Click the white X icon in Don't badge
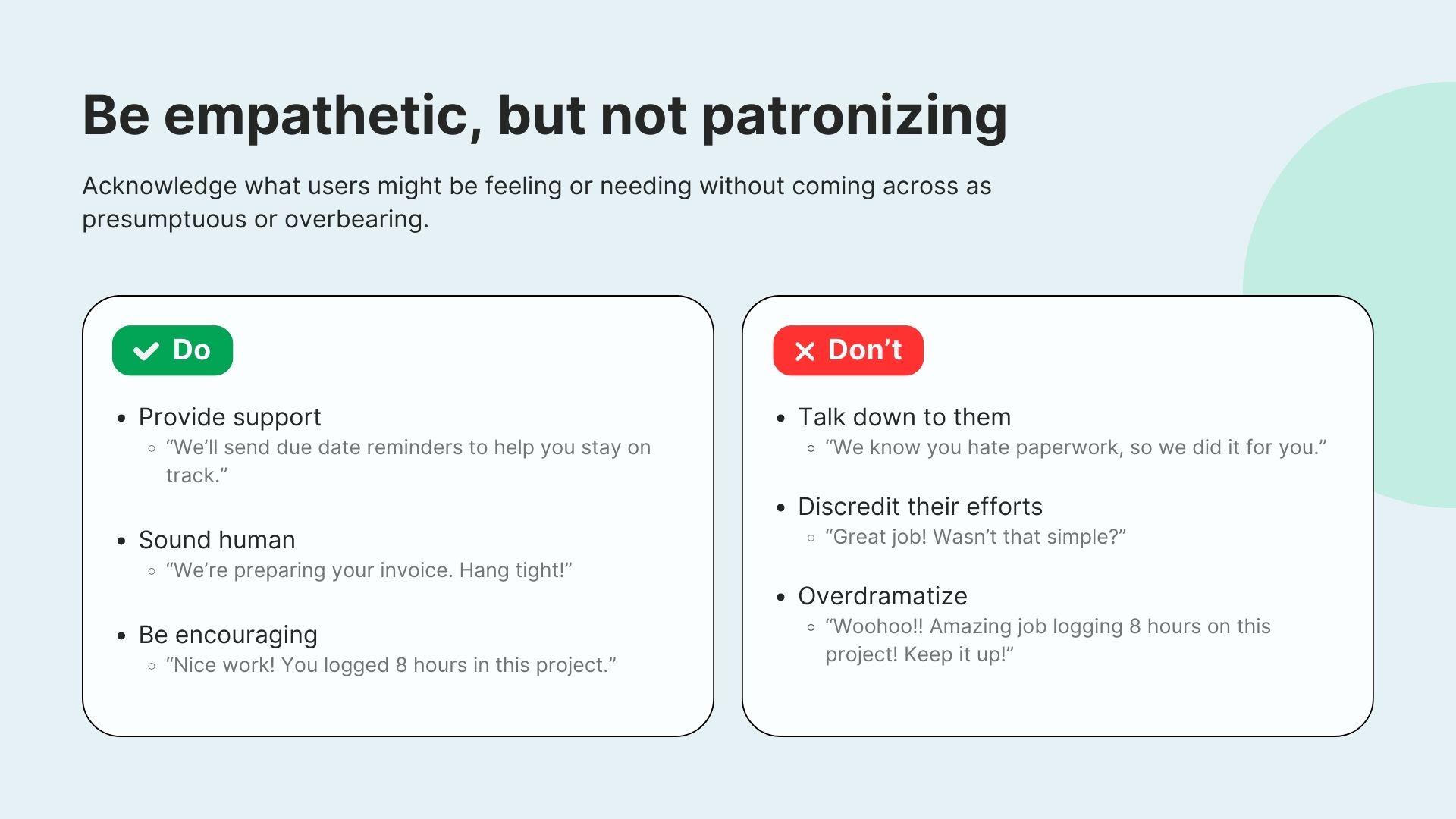This screenshot has width=1456, height=819. click(x=805, y=351)
